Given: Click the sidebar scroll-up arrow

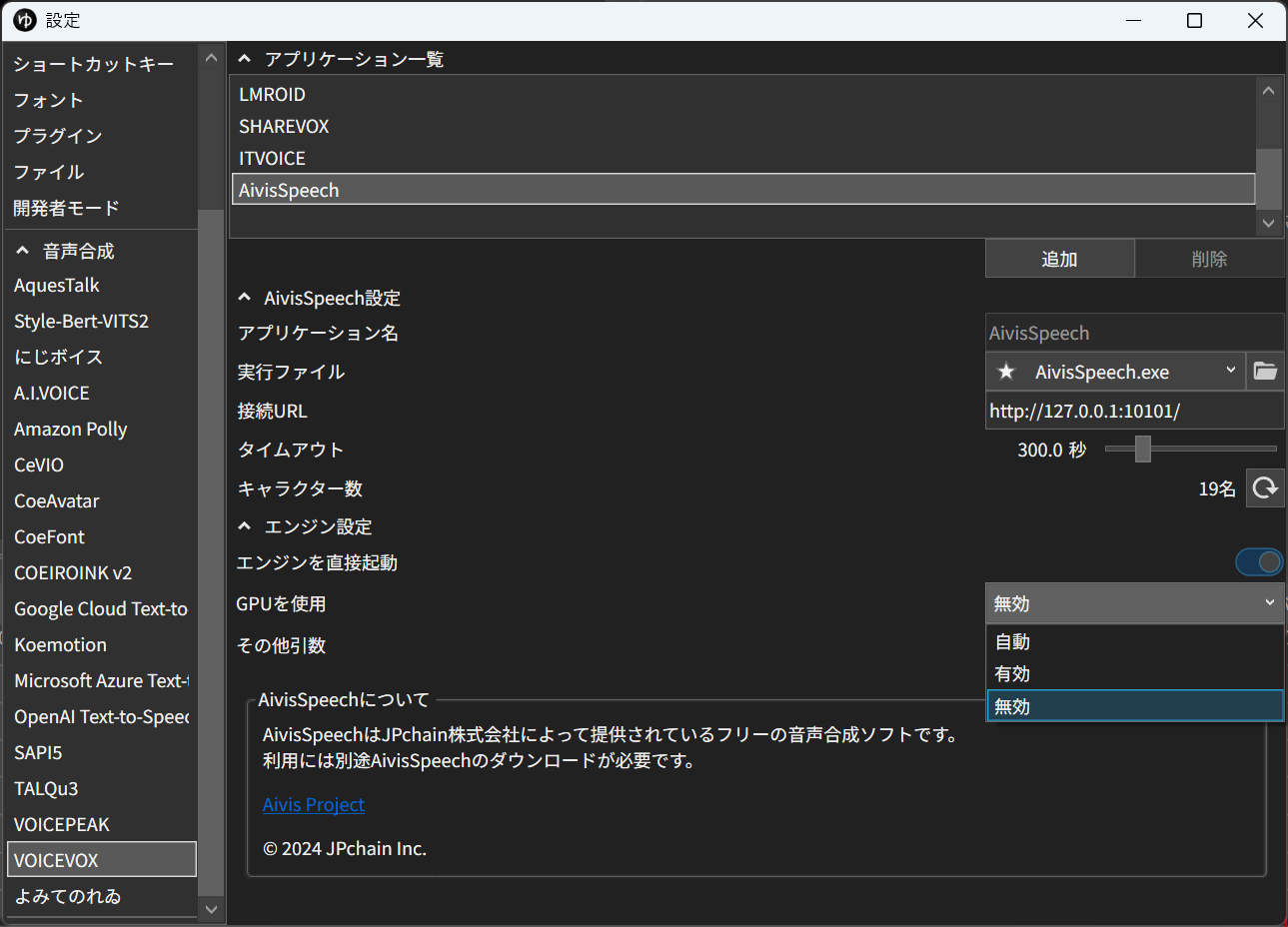Looking at the screenshot, I should [211, 58].
